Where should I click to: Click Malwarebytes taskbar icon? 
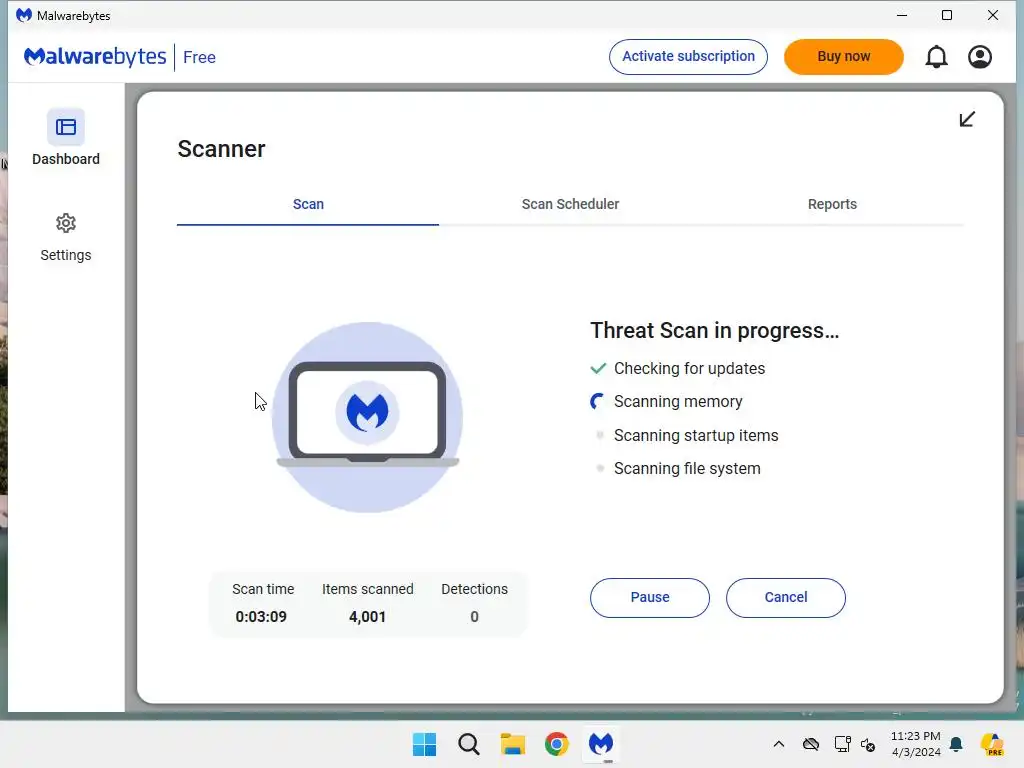(x=601, y=744)
